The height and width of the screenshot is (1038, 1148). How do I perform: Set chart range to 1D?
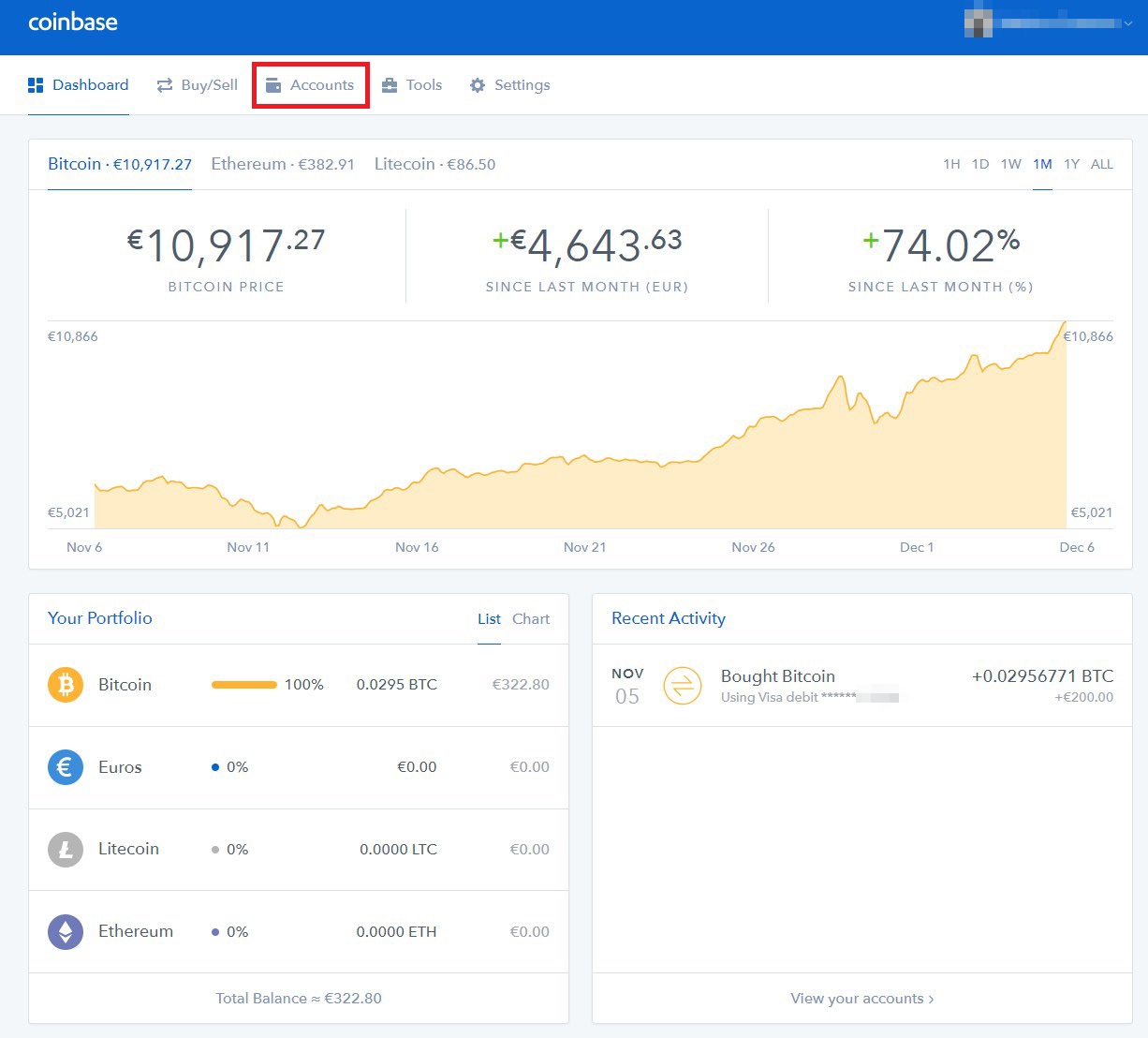[x=980, y=164]
